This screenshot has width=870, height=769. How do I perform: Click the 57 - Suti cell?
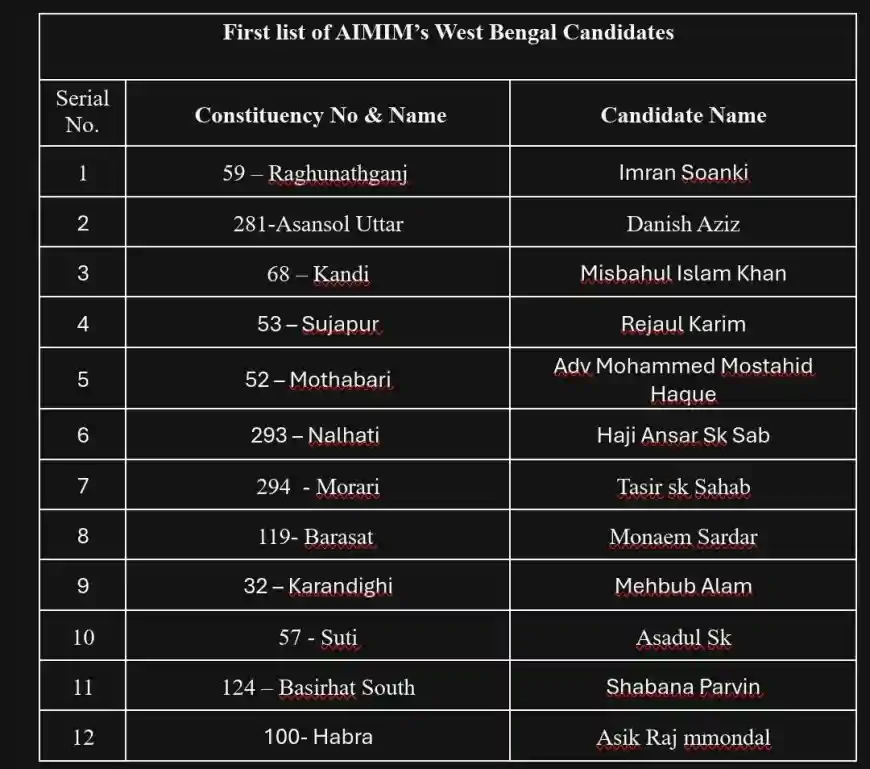tap(318, 637)
